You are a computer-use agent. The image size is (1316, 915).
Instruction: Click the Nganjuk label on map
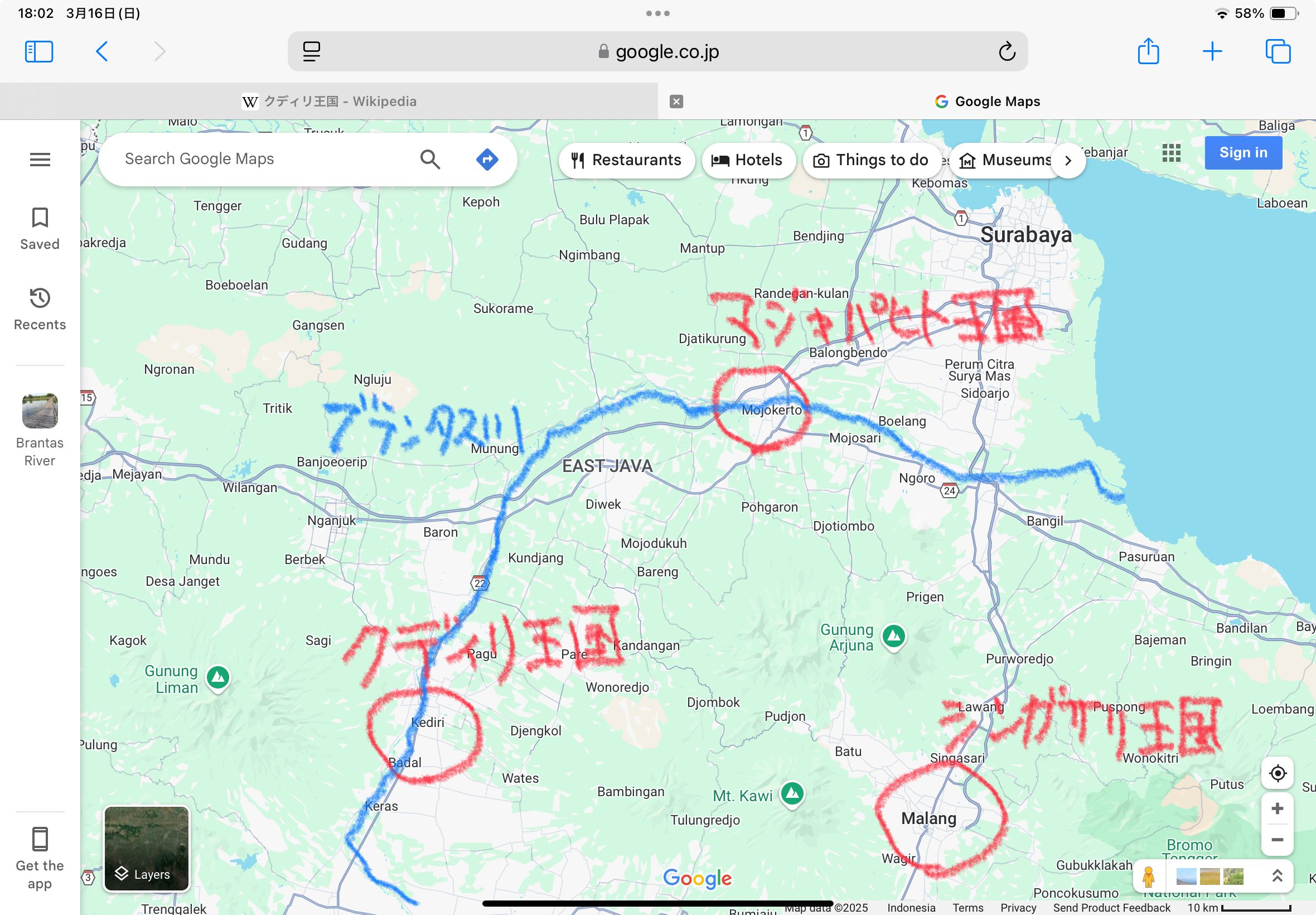click(331, 521)
